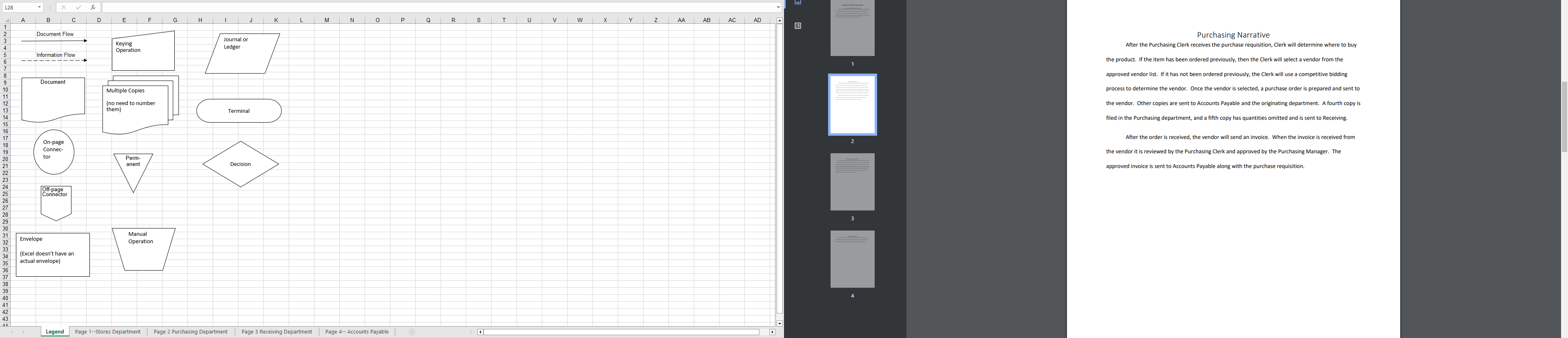Select the On-page Connector circle
Viewport: 1568px width, 338px height.
(x=54, y=152)
